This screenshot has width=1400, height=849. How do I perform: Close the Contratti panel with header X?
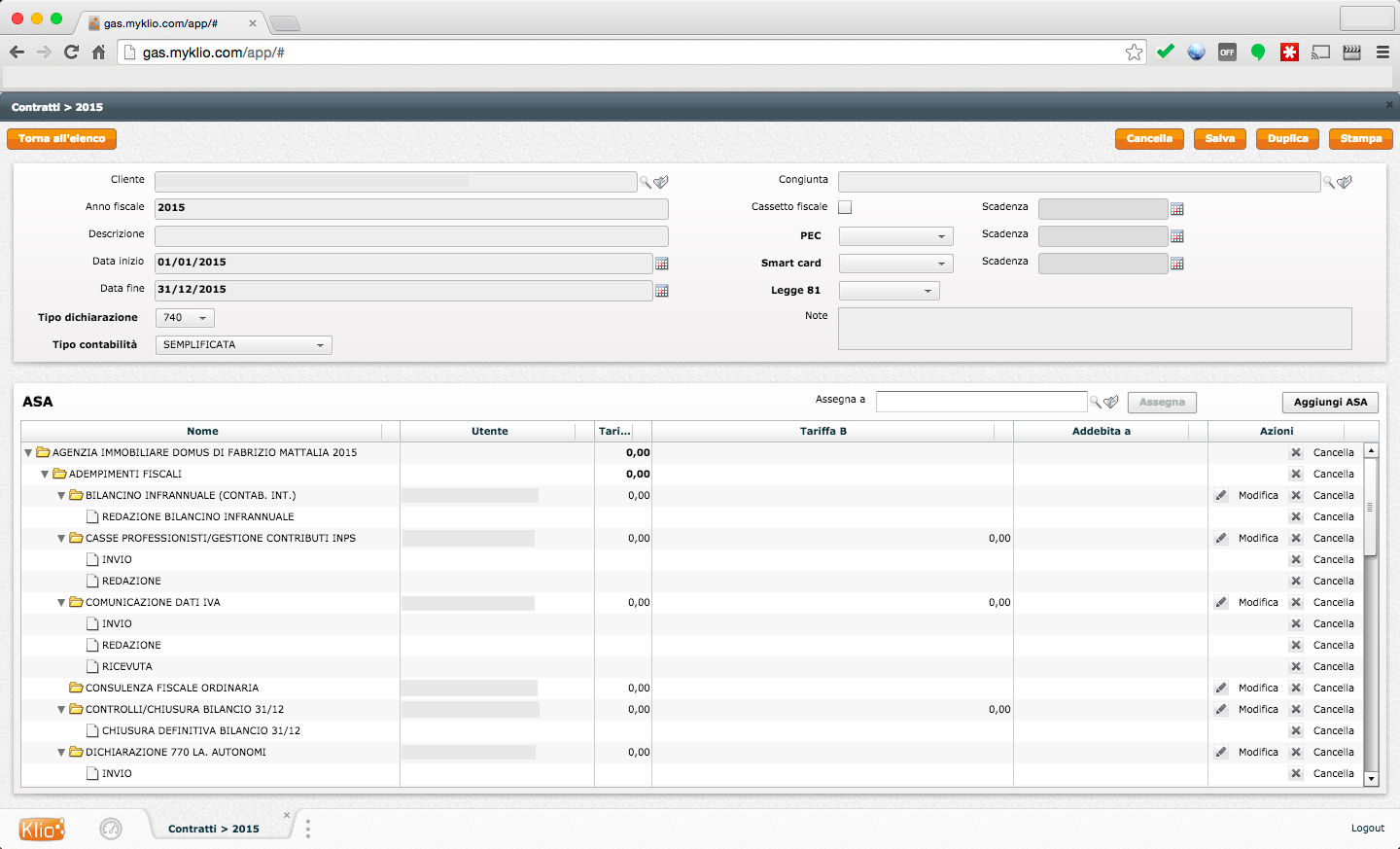[1389, 105]
